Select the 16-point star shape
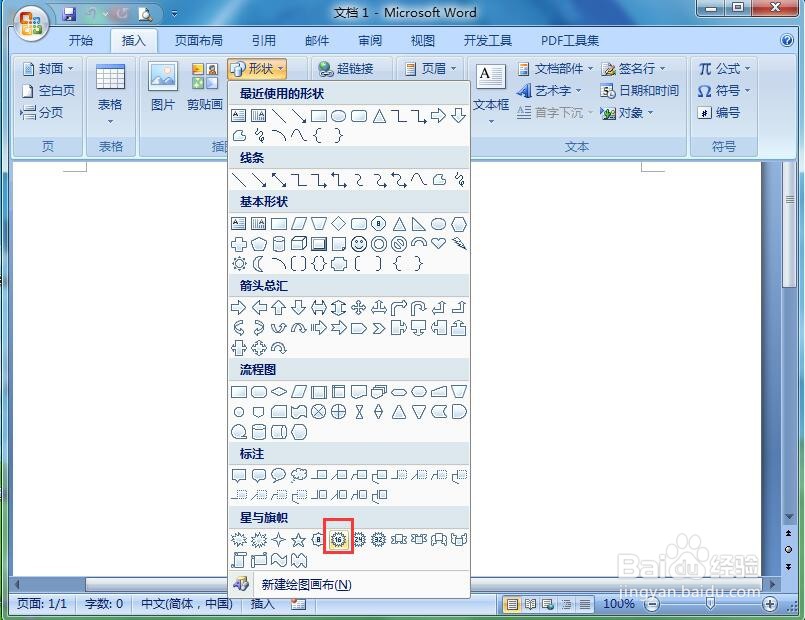 point(338,539)
